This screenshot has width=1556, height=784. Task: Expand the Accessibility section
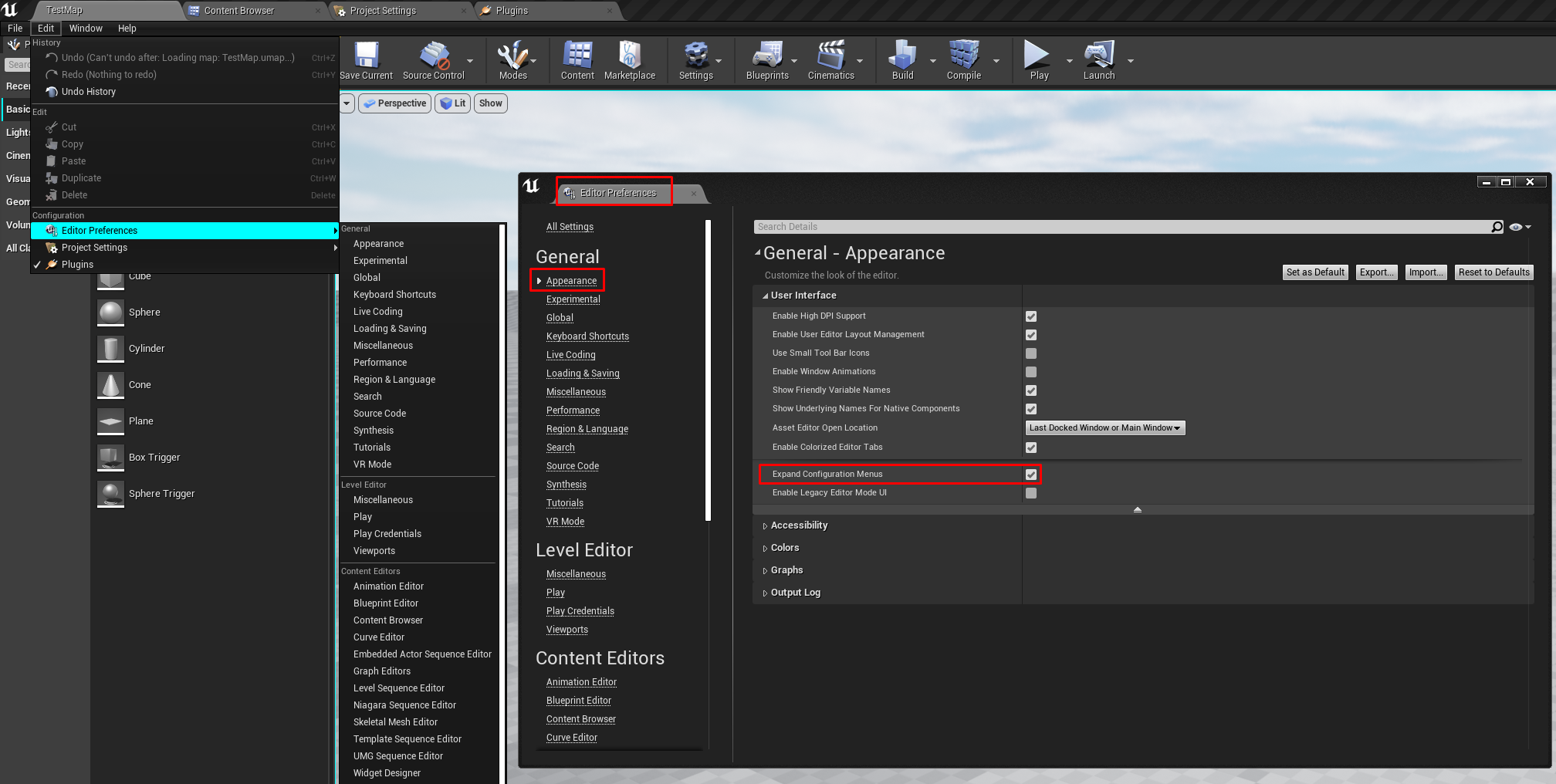click(765, 526)
